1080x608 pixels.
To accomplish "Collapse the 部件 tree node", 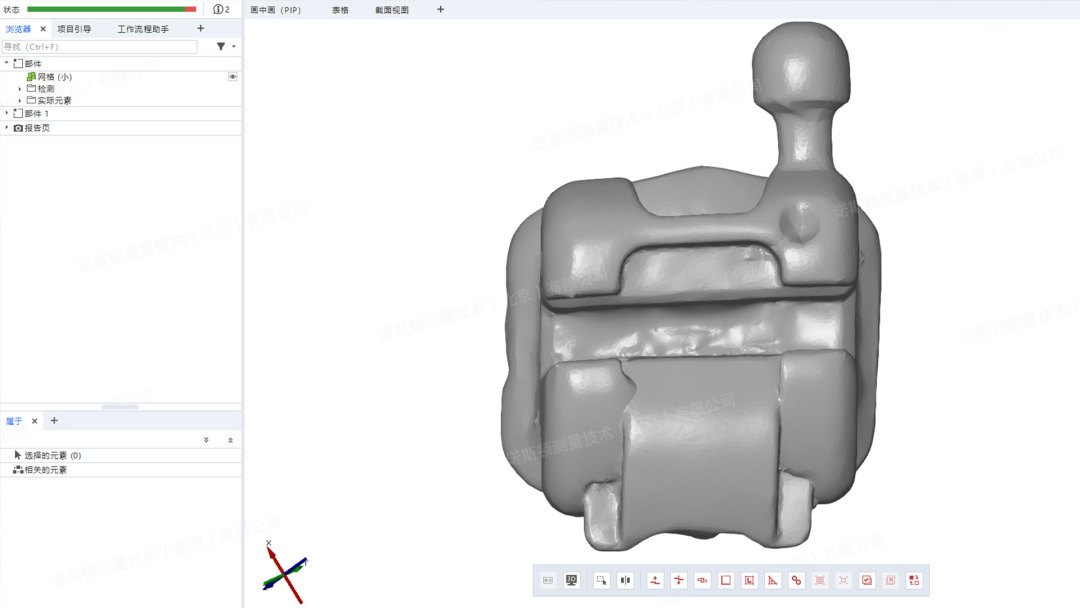I will coord(7,63).
